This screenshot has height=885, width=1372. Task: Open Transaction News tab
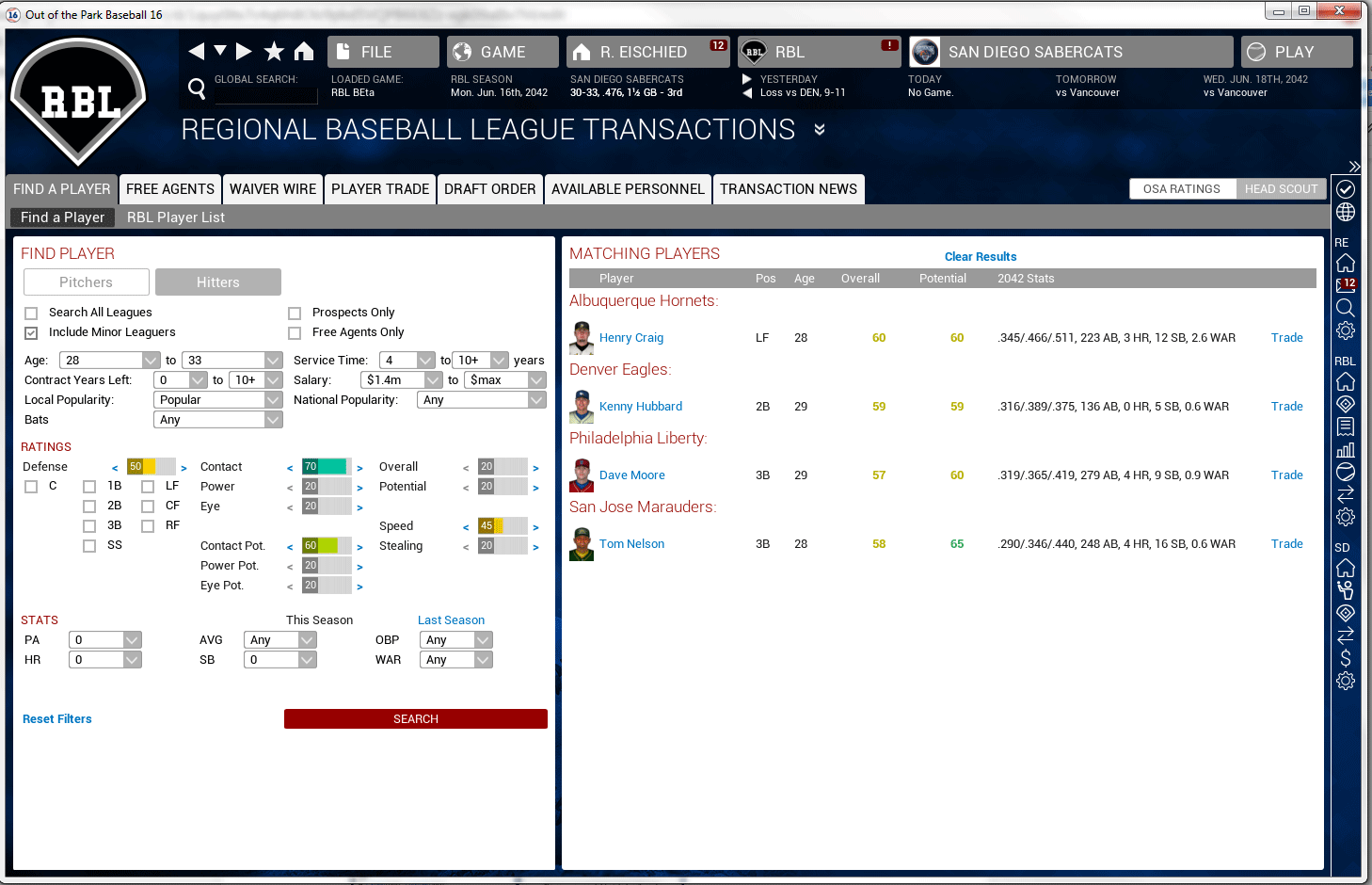pos(789,189)
